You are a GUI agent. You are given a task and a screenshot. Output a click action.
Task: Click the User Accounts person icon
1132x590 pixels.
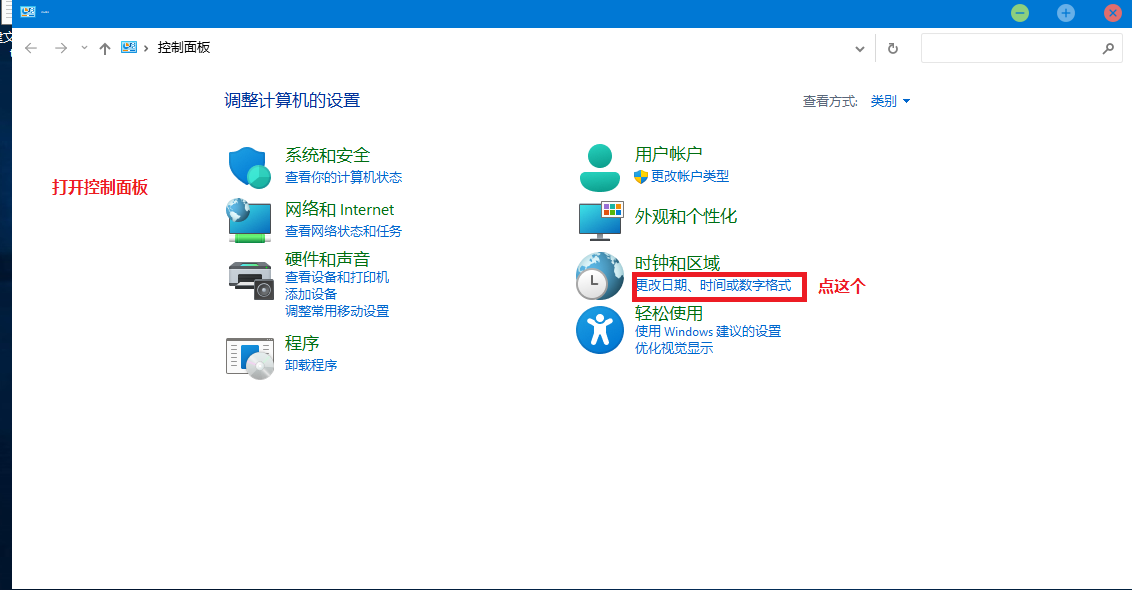click(x=600, y=167)
